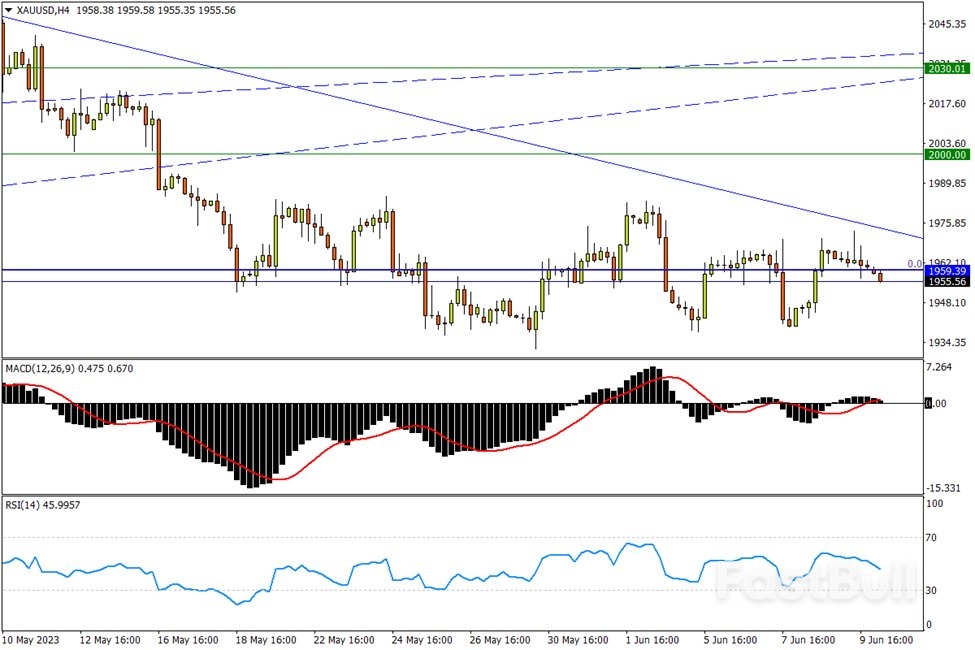This screenshot has width=975, height=650.
Task: Select the green 2000.00 price label
Action: coord(946,155)
